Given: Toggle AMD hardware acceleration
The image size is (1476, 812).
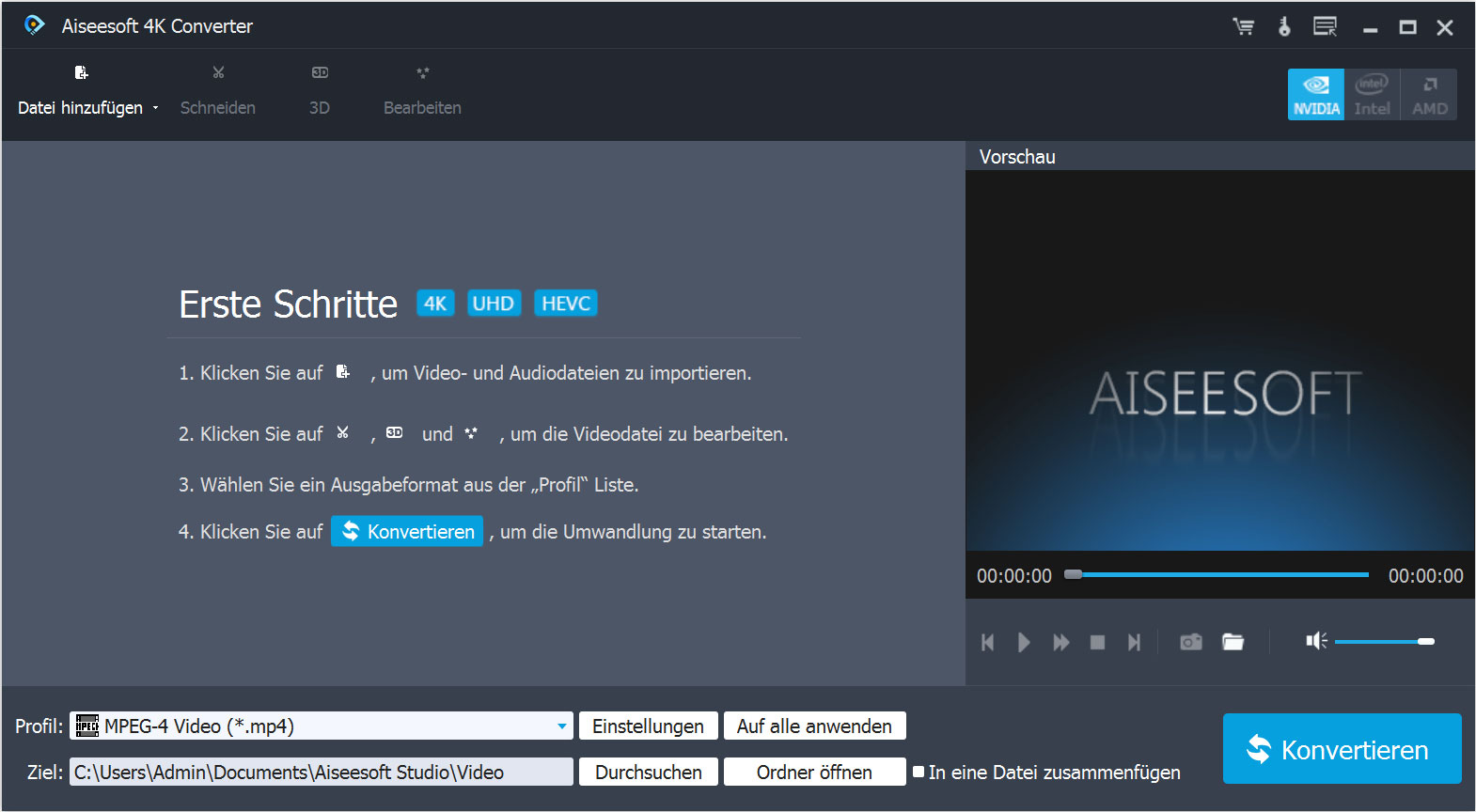Looking at the screenshot, I should coord(1429,94).
